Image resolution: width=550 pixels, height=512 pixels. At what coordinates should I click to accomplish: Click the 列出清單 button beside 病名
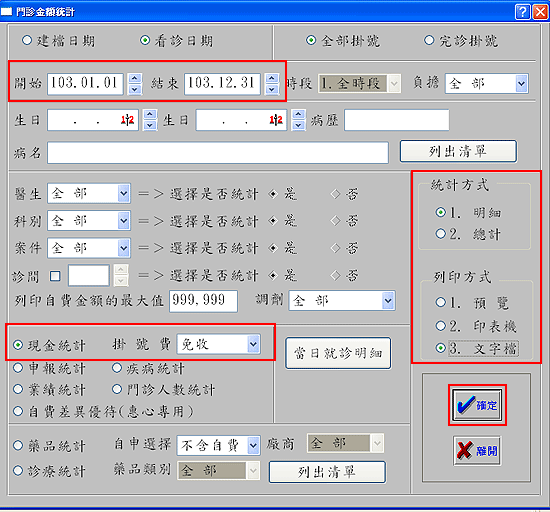pos(458,151)
